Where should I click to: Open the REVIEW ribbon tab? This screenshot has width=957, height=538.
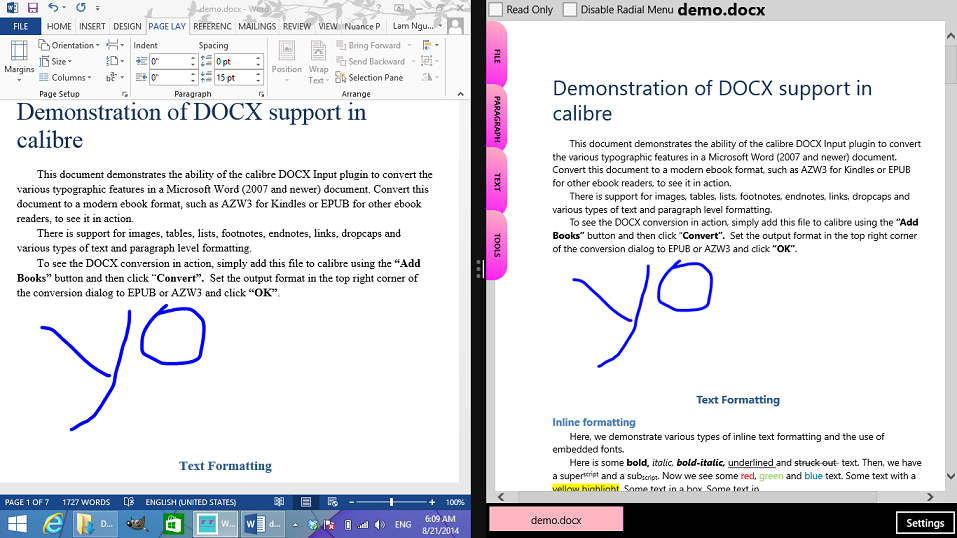[297, 26]
